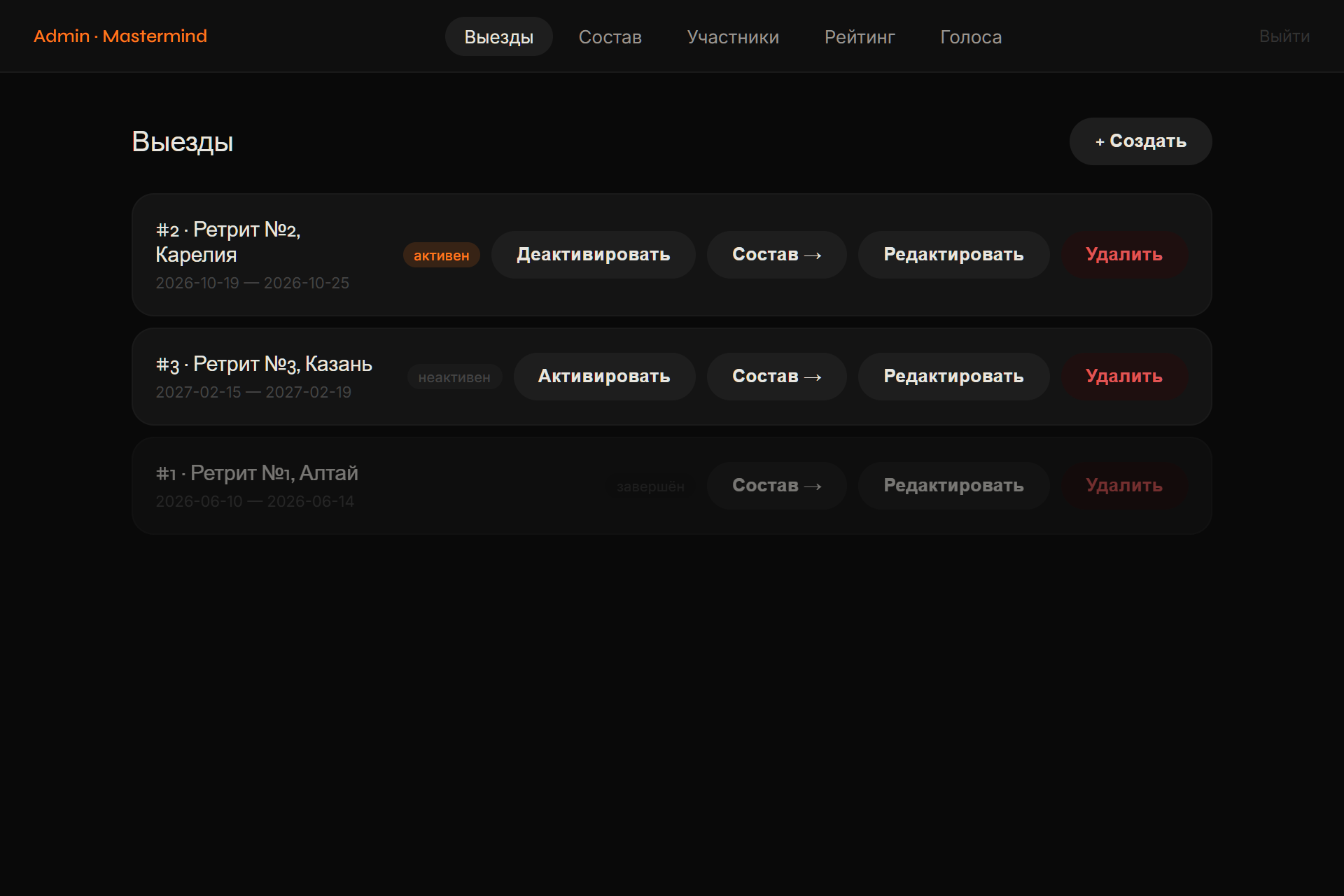Click the Выйти logout link

1284,36
